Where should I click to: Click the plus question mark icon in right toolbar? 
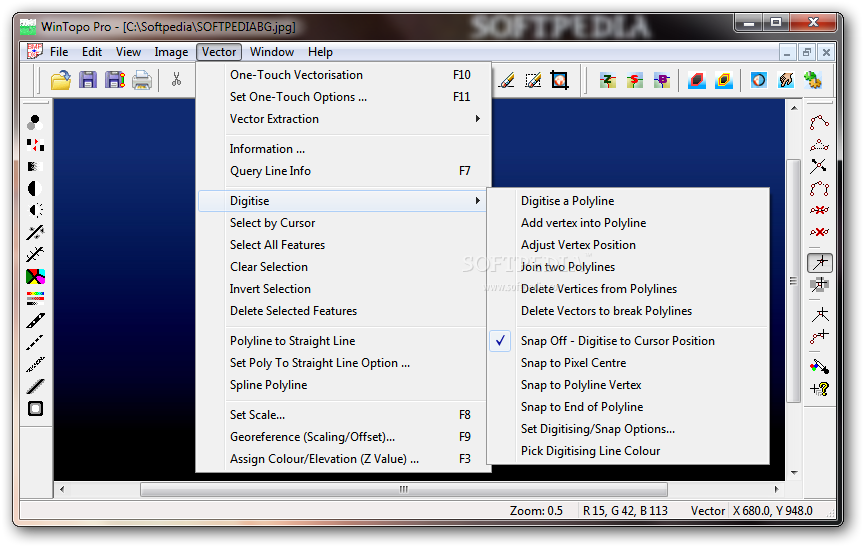tap(819, 389)
